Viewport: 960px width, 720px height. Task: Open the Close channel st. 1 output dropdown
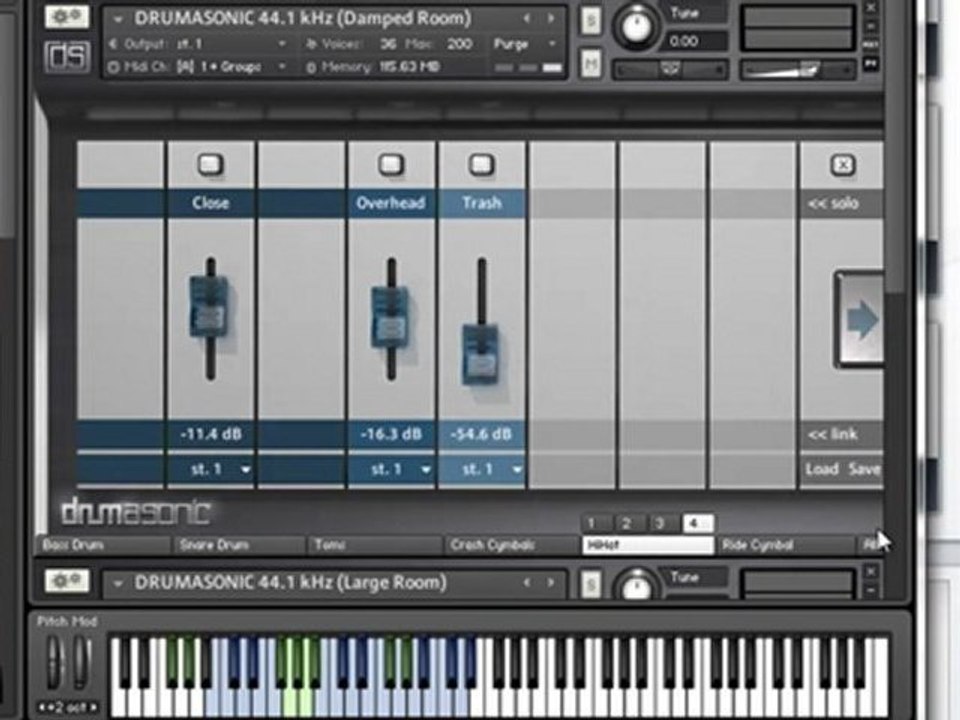(x=211, y=470)
